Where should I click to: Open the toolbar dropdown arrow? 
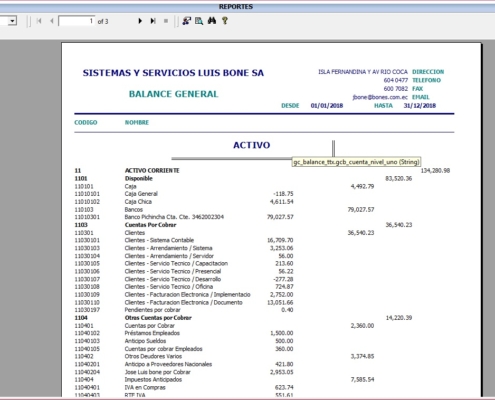pyautogui.click(x=13, y=21)
